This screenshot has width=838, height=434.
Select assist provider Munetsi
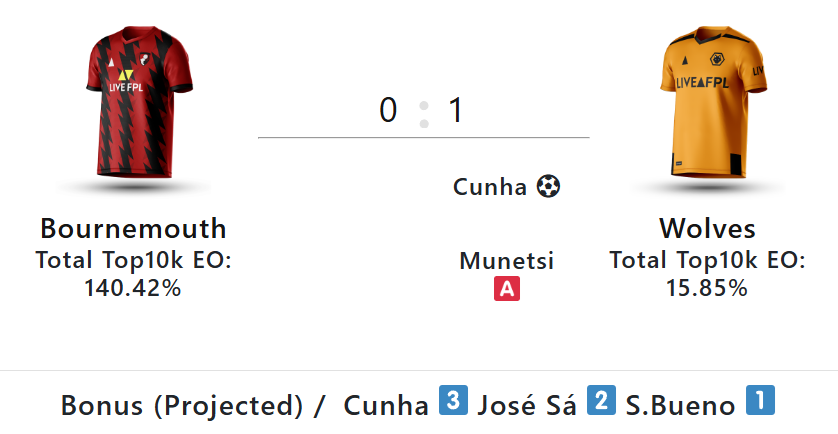[x=506, y=261]
